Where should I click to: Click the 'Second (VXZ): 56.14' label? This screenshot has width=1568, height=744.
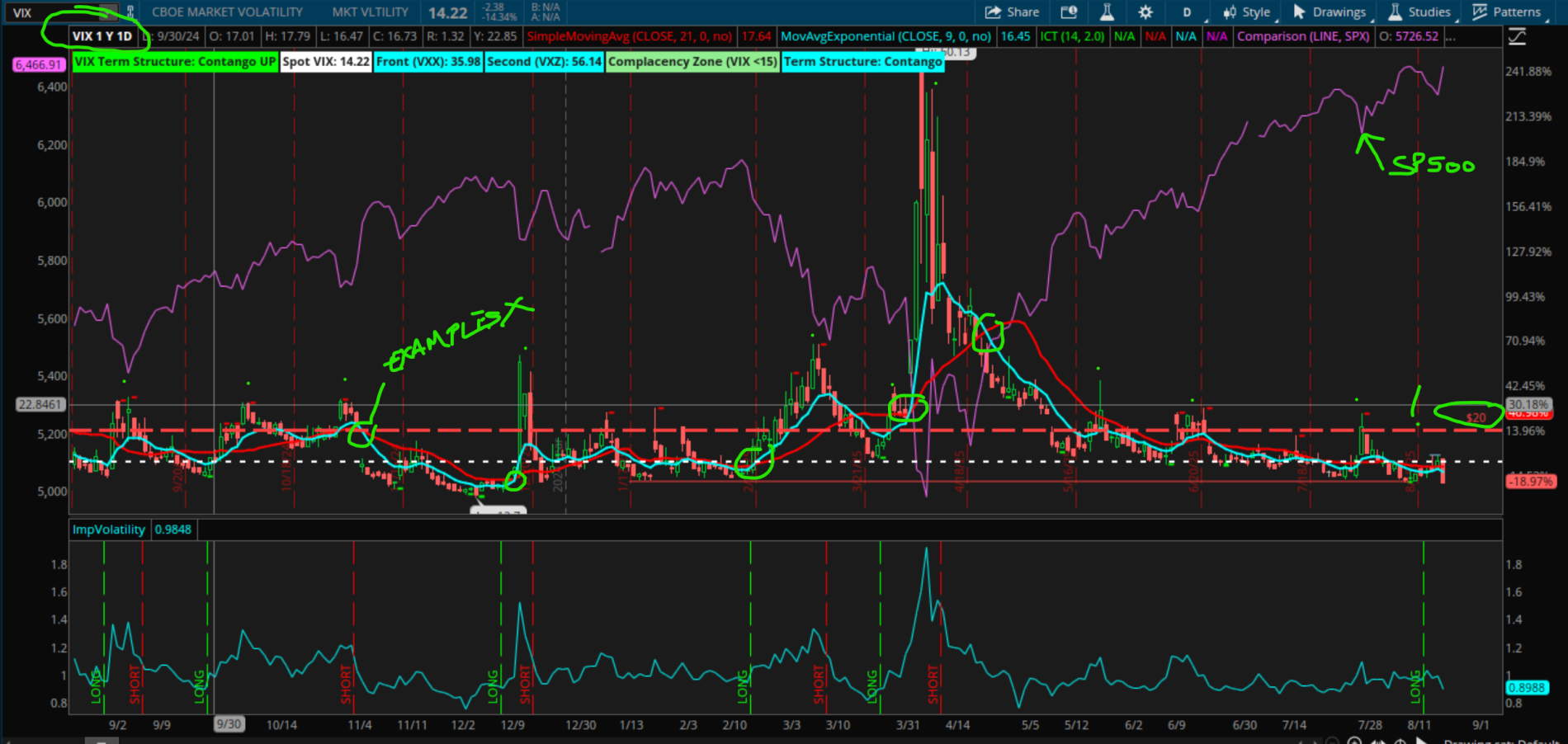point(544,62)
